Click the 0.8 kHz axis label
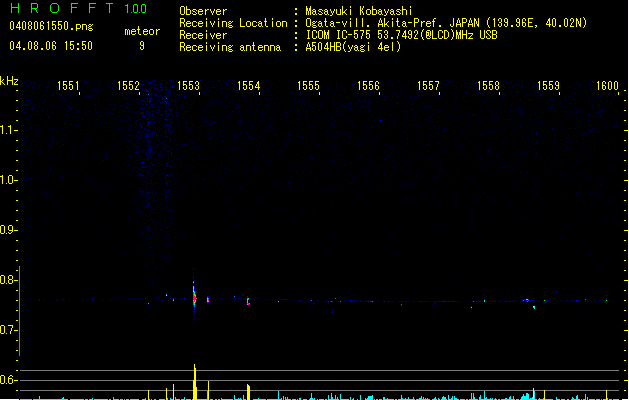 coord(8,280)
